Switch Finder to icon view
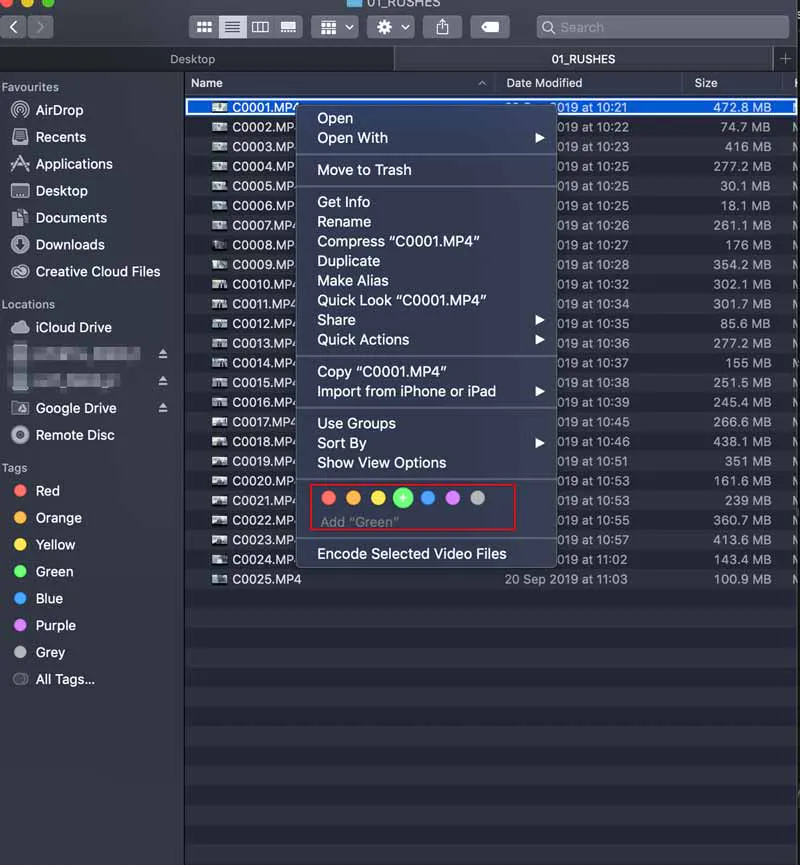The width and height of the screenshot is (800, 865). [204, 27]
